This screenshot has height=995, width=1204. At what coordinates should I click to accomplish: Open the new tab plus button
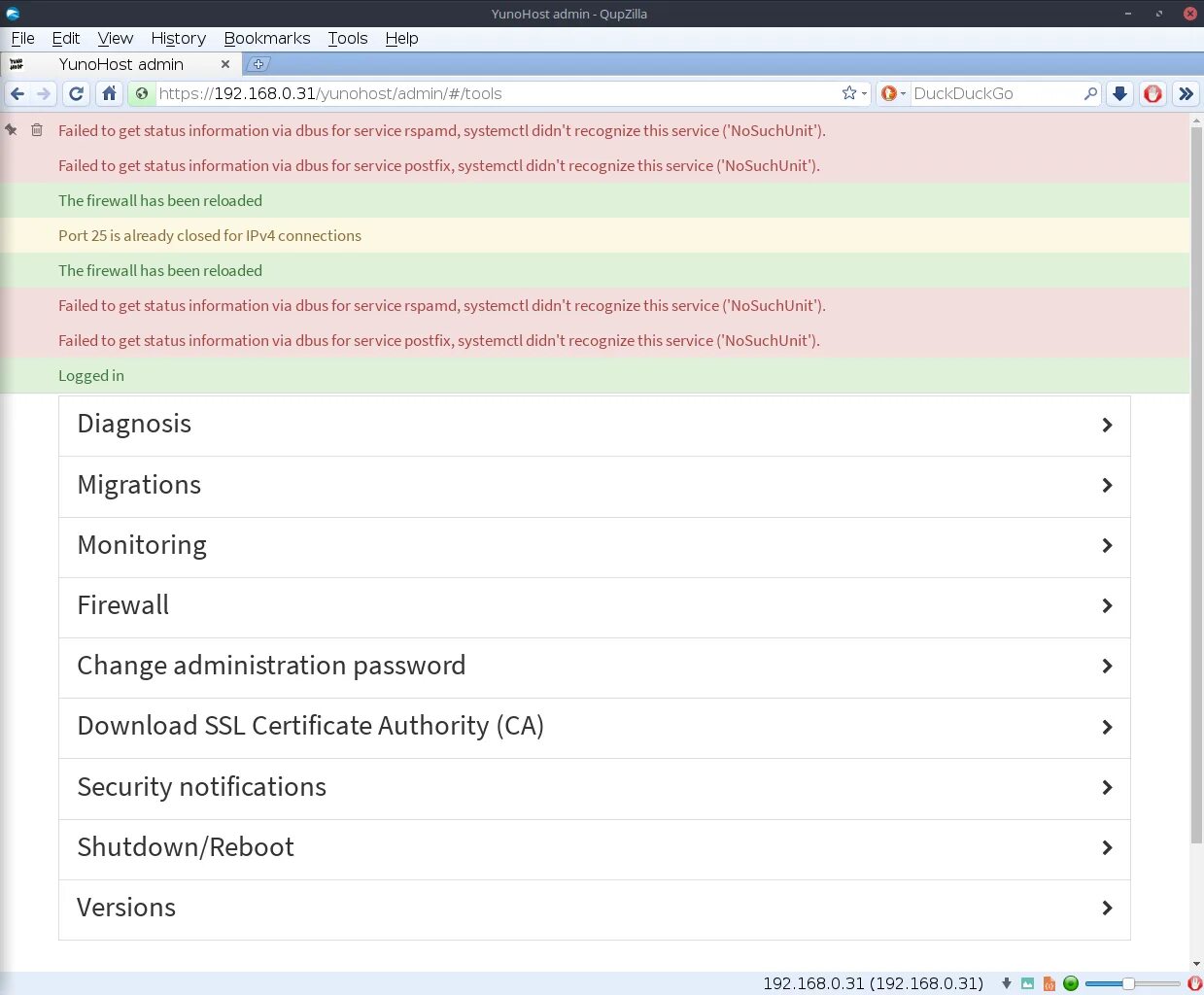pos(258,64)
